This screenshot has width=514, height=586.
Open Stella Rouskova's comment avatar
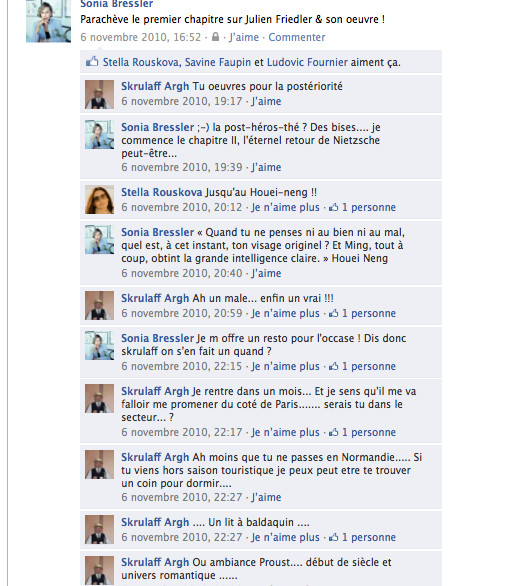click(99, 200)
